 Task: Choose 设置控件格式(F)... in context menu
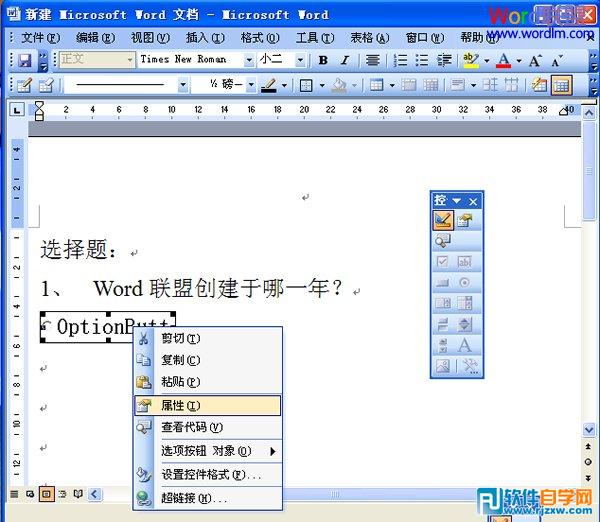[208, 475]
